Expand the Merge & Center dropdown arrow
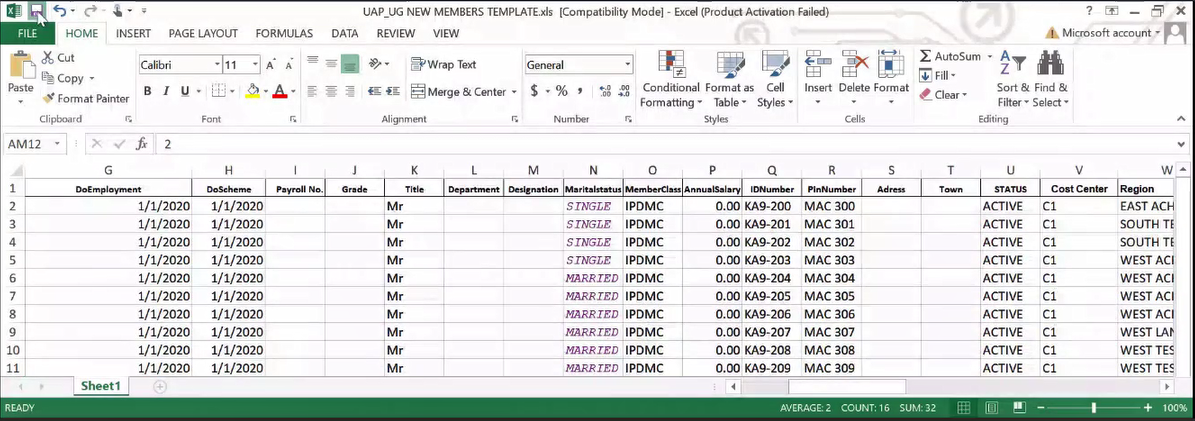The height and width of the screenshot is (421, 1195). point(514,92)
